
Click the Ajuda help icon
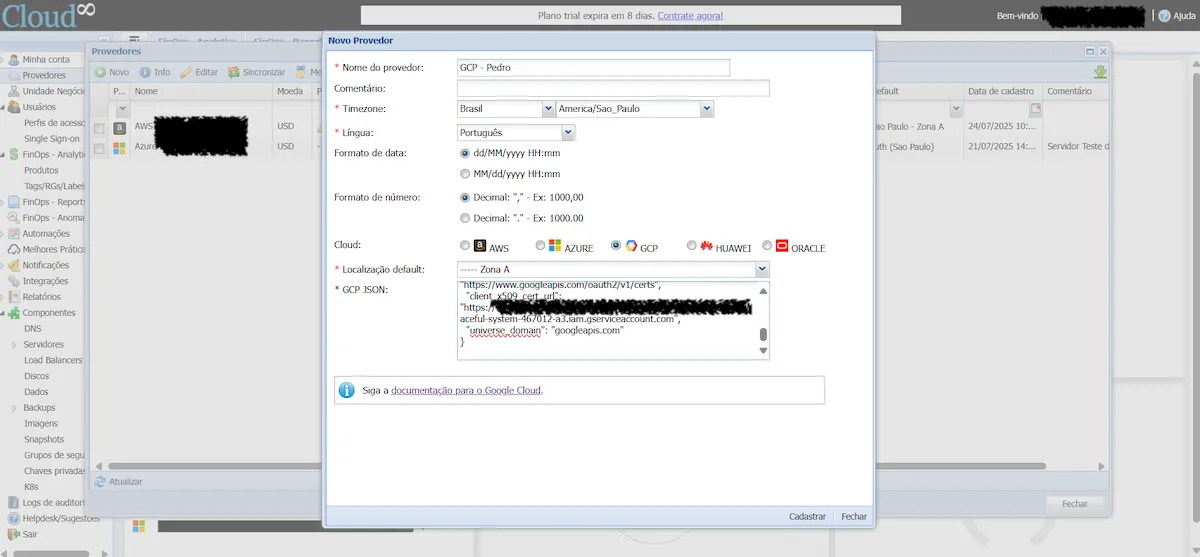tap(1164, 16)
